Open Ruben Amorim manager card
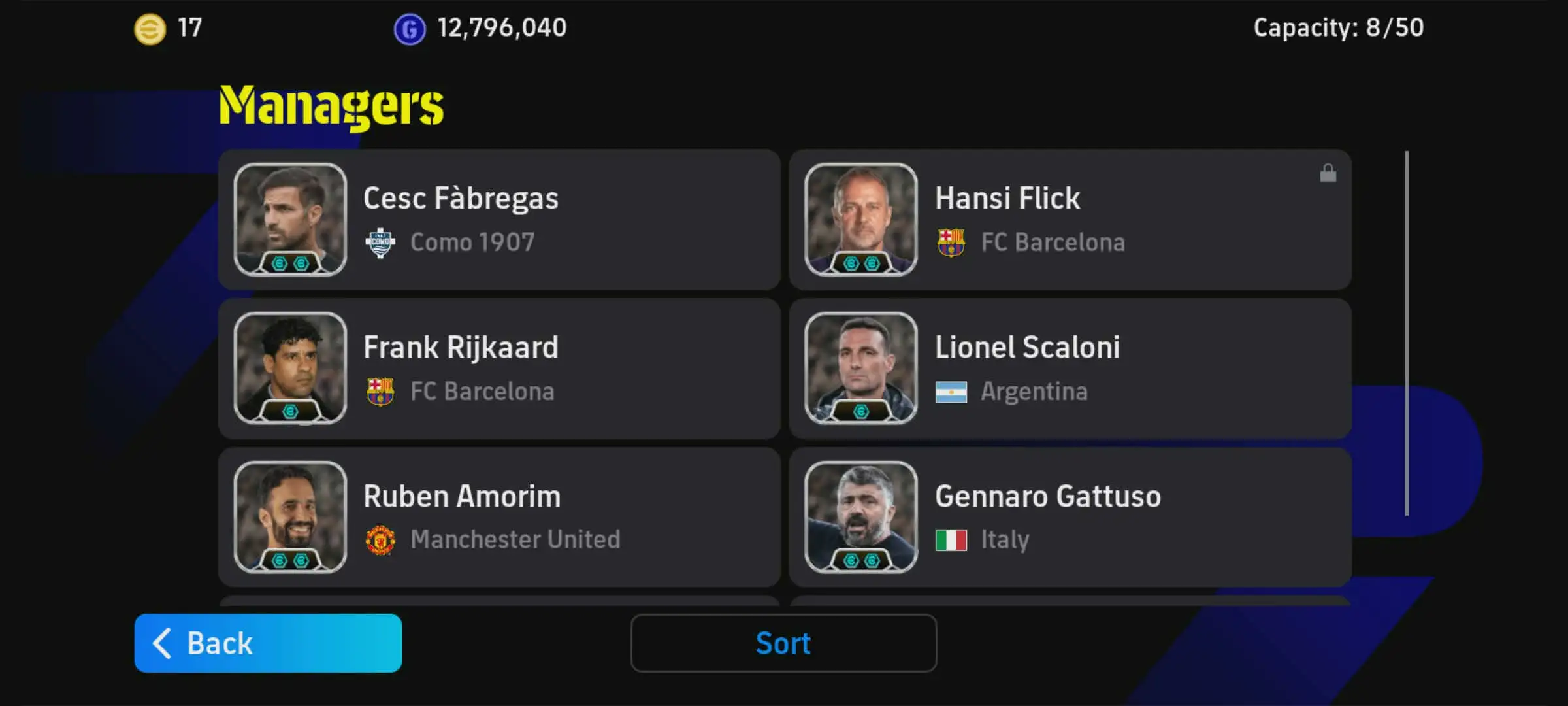 pos(499,517)
